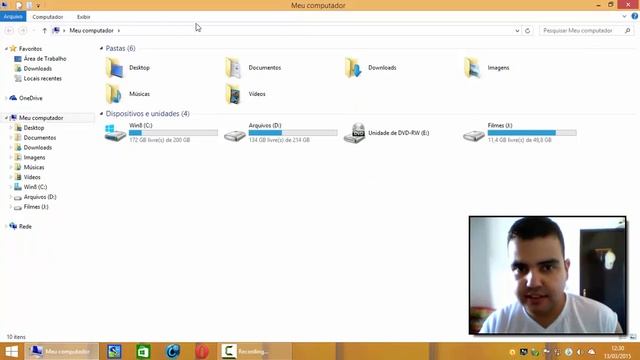Open the Arquivo menu tab
The width and height of the screenshot is (640, 360).
pyautogui.click(x=13, y=17)
